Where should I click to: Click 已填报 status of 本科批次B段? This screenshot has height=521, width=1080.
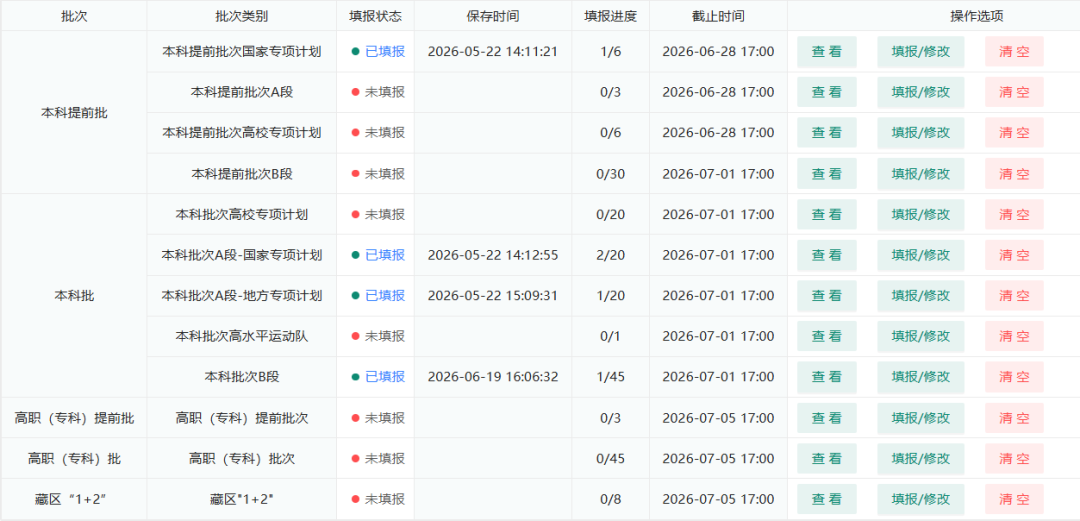[x=384, y=377]
